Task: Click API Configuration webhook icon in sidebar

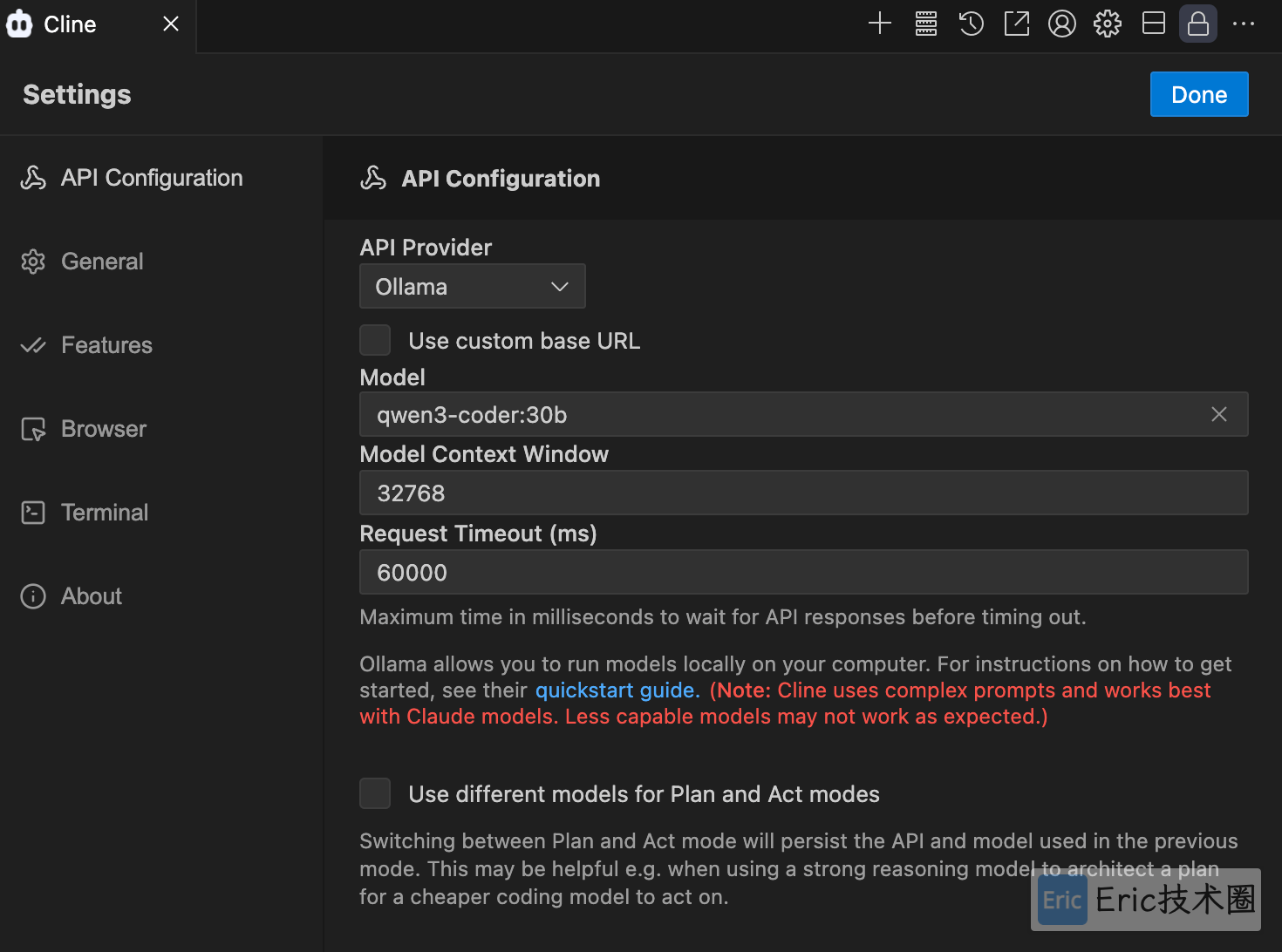Action: 33,178
